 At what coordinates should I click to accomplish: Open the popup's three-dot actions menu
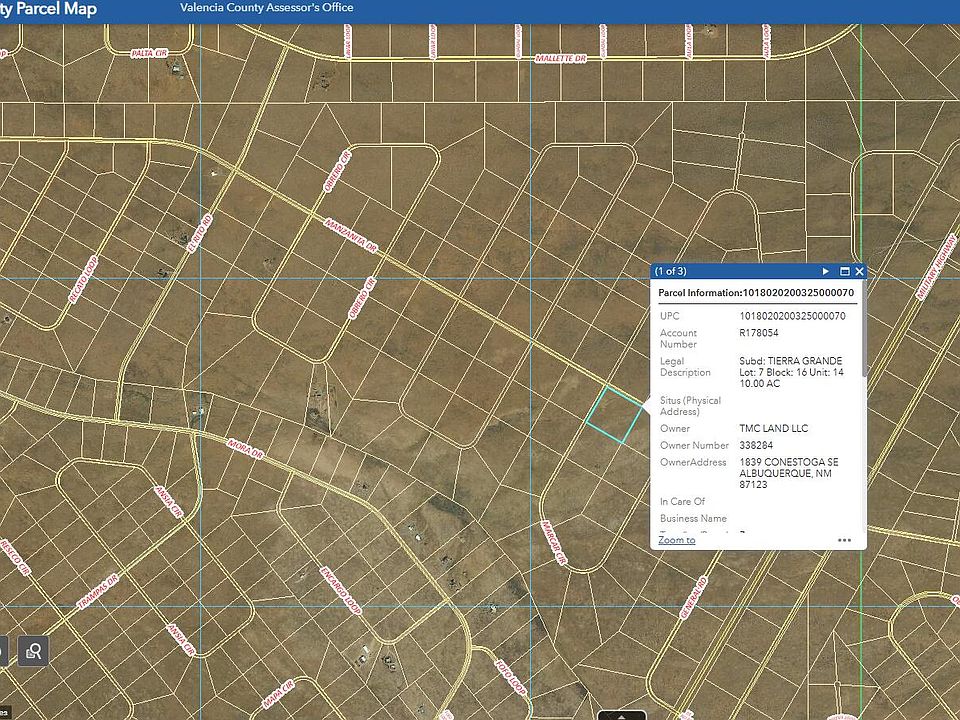coord(844,540)
